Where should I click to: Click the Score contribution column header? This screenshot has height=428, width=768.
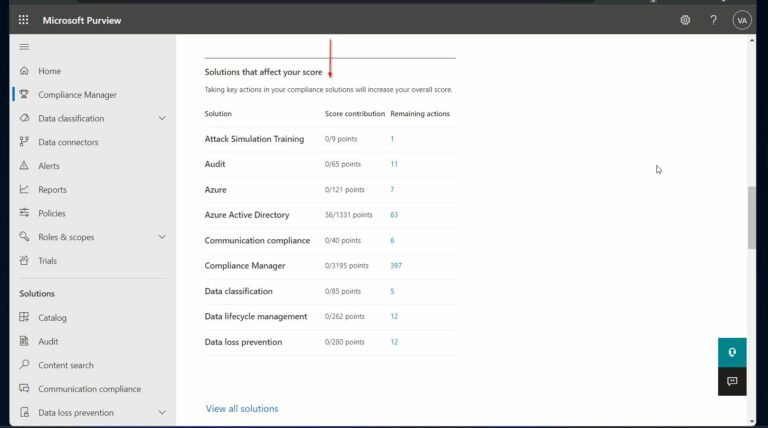[x=355, y=114]
